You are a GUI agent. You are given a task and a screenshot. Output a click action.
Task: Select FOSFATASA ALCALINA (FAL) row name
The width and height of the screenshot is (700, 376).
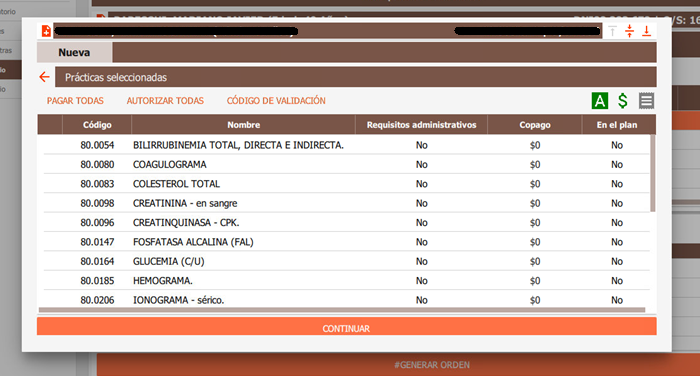pyautogui.click(x=193, y=242)
